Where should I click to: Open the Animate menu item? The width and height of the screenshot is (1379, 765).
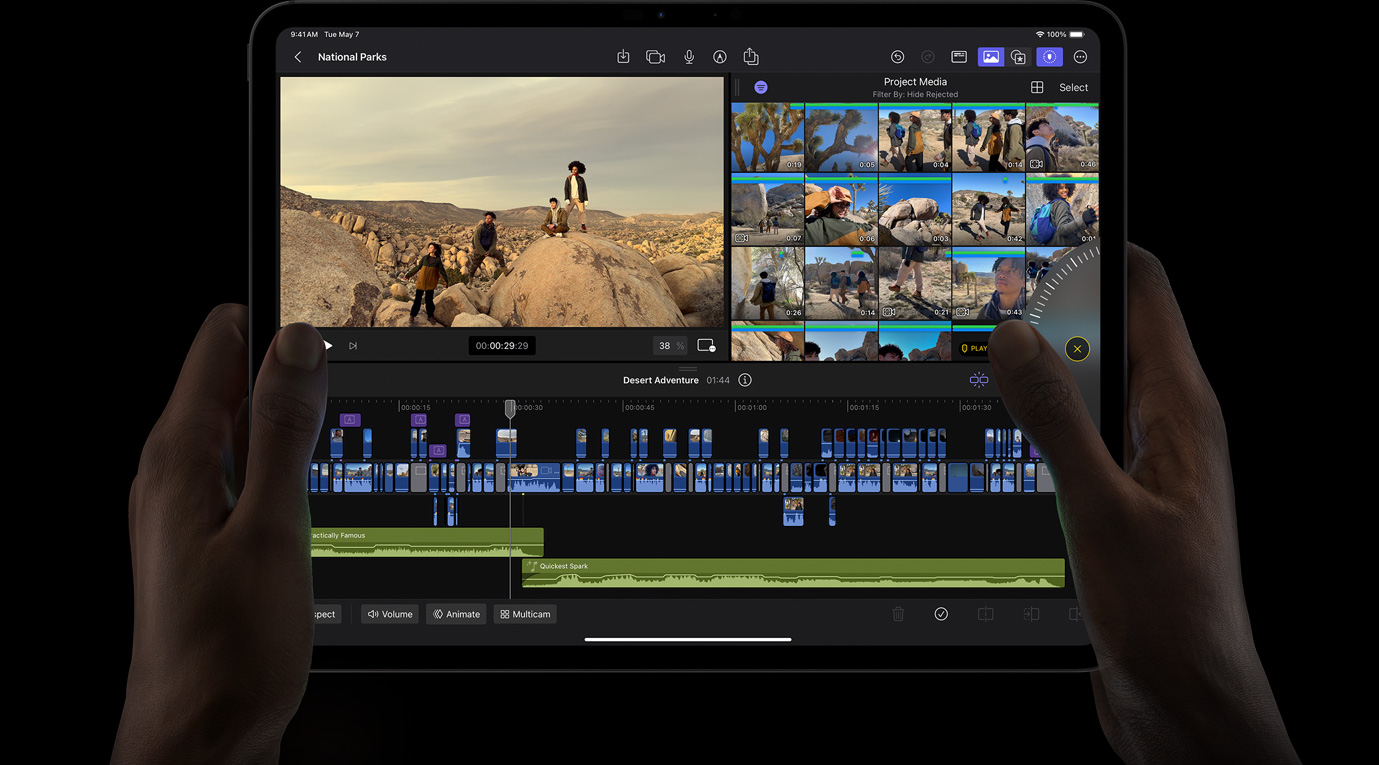[x=456, y=613]
